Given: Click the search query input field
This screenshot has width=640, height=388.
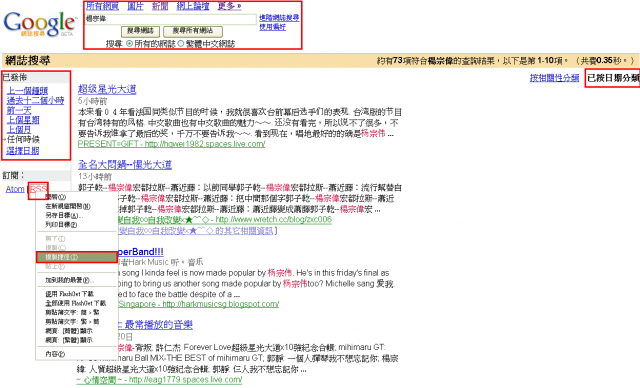Looking at the screenshot, I should [171, 19].
